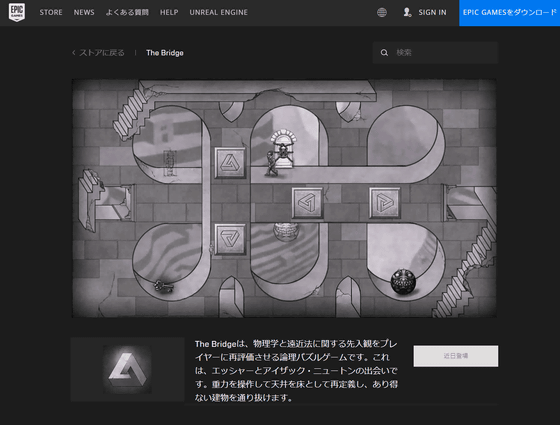Click The Bridge breadcrumb title

coord(165,53)
